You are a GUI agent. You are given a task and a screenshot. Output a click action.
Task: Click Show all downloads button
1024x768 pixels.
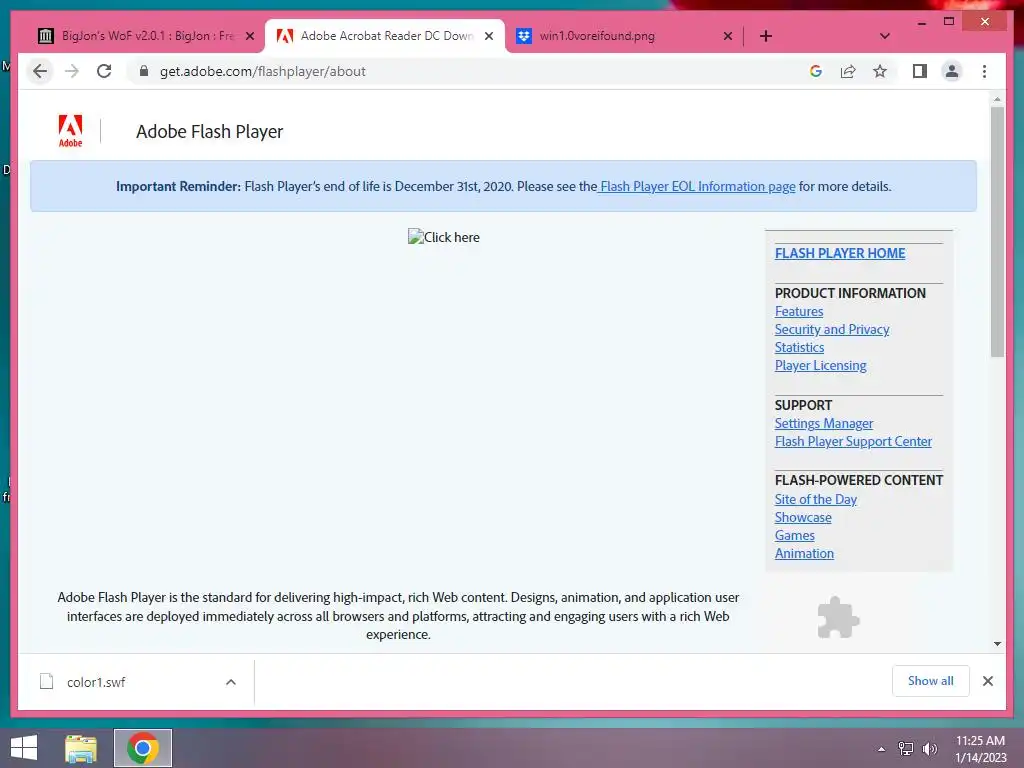931,681
